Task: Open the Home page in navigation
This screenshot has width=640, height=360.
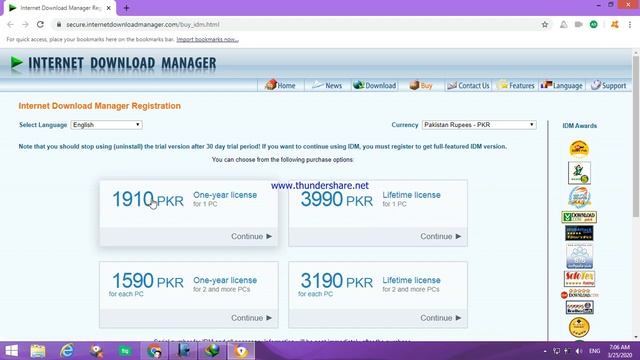Action: (280, 85)
